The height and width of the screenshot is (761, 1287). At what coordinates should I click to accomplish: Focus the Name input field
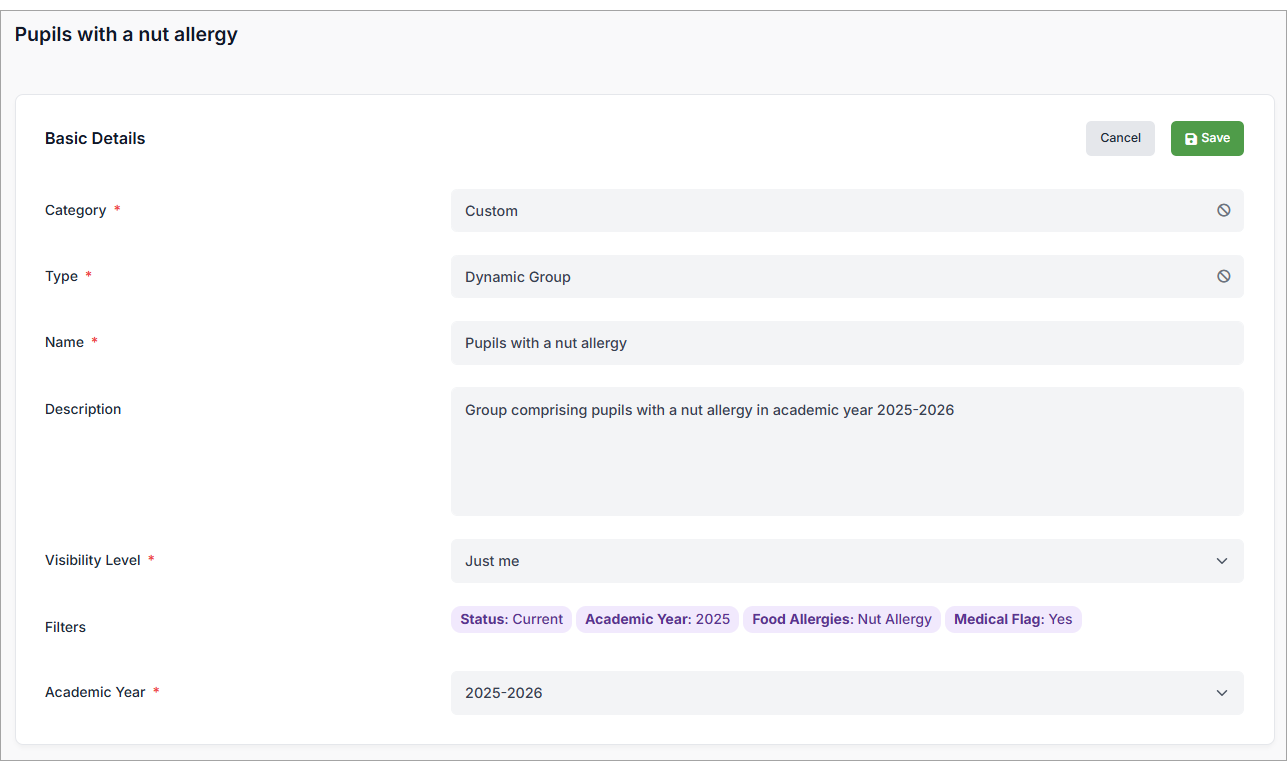(846, 343)
